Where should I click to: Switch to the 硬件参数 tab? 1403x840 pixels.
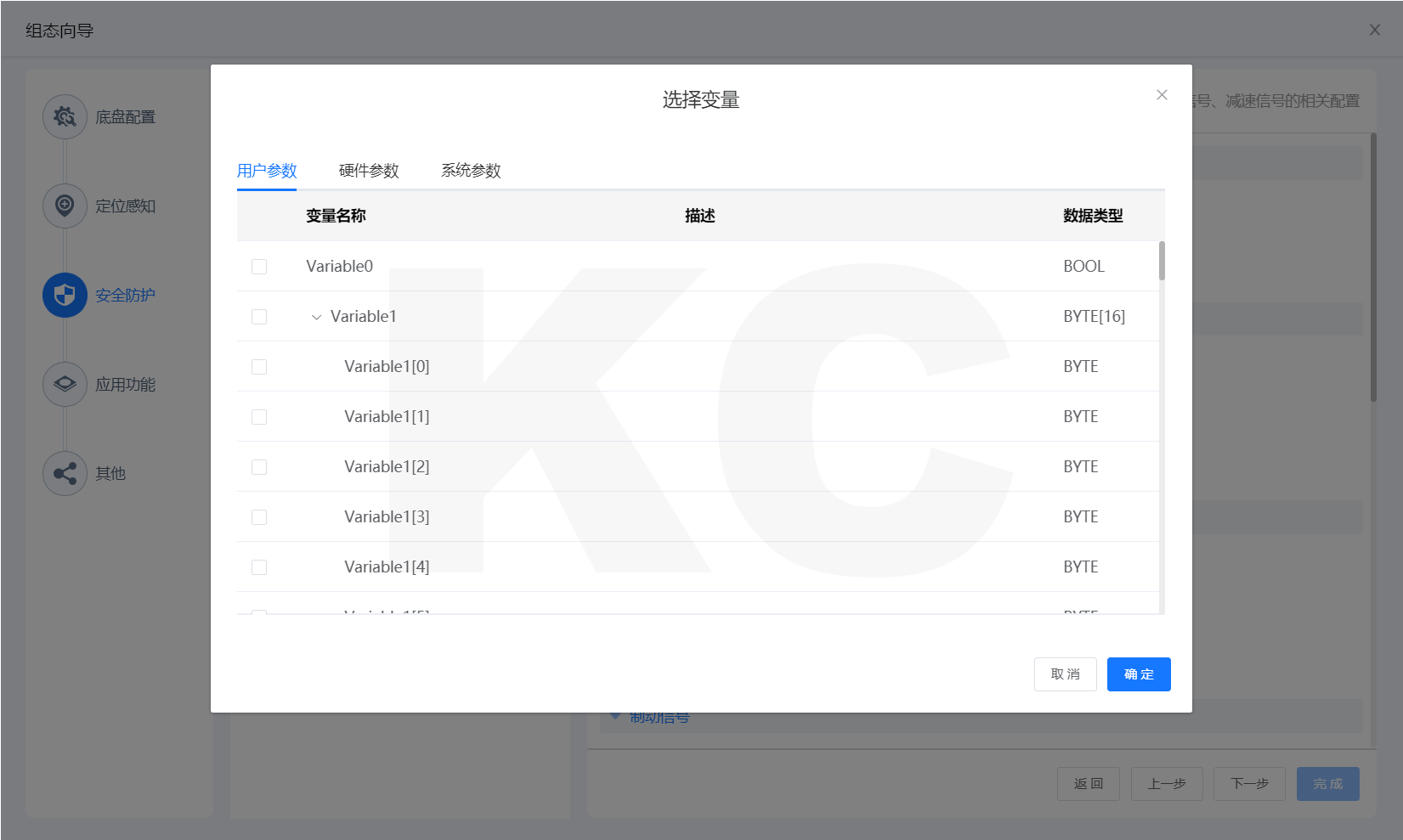tap(369, 171)
